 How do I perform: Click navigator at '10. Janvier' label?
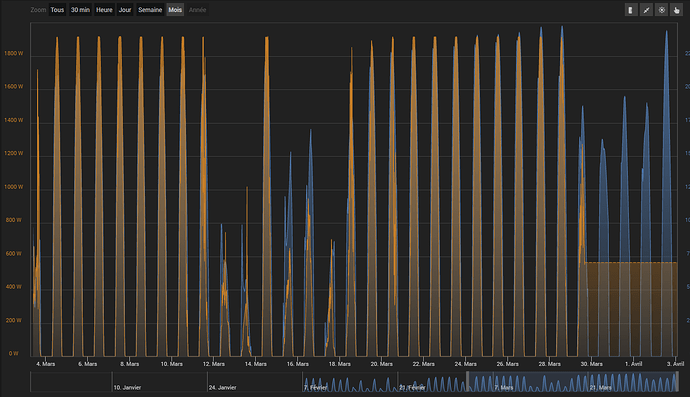pos(128,387)
